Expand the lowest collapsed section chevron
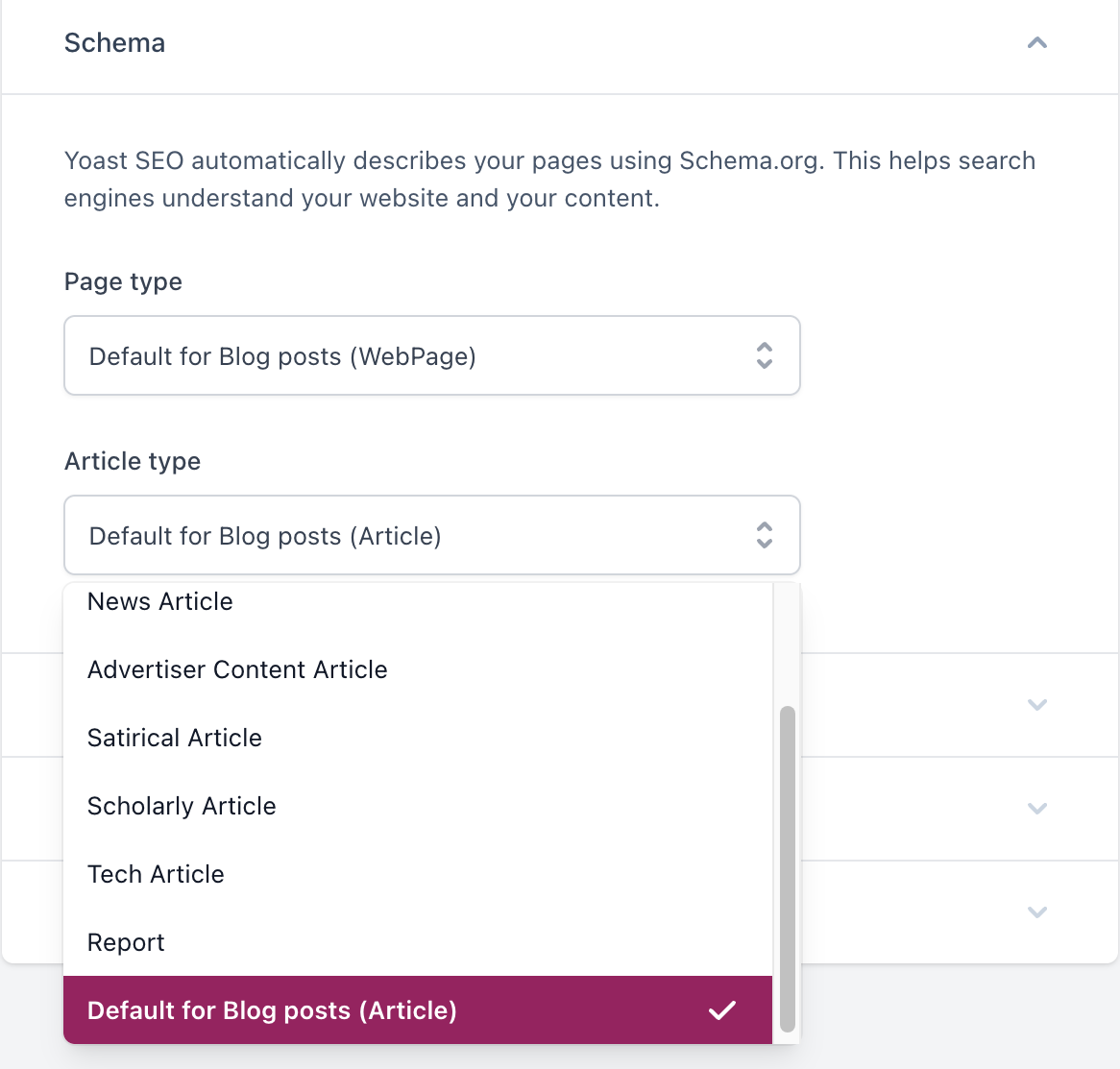1120x1069 pixels. pyautogui.click(x=1036, y=911)
